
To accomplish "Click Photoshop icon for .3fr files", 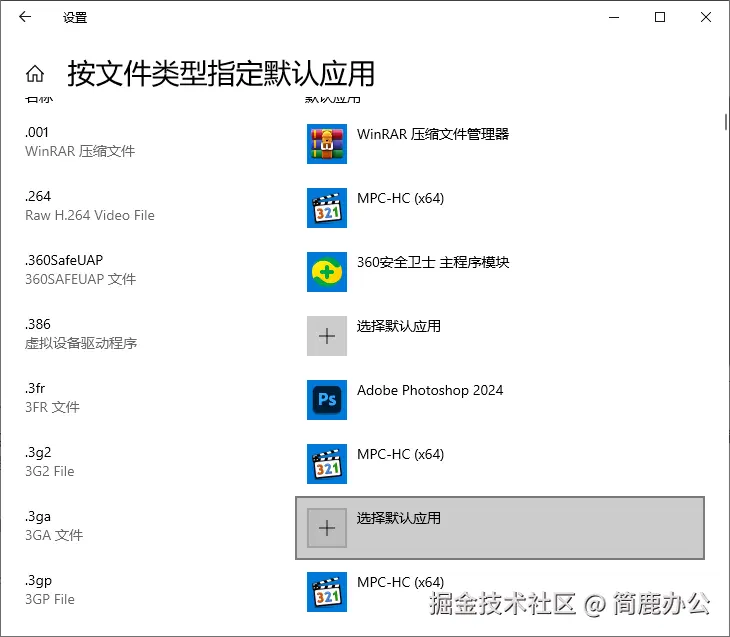I will tap(327, 400).
